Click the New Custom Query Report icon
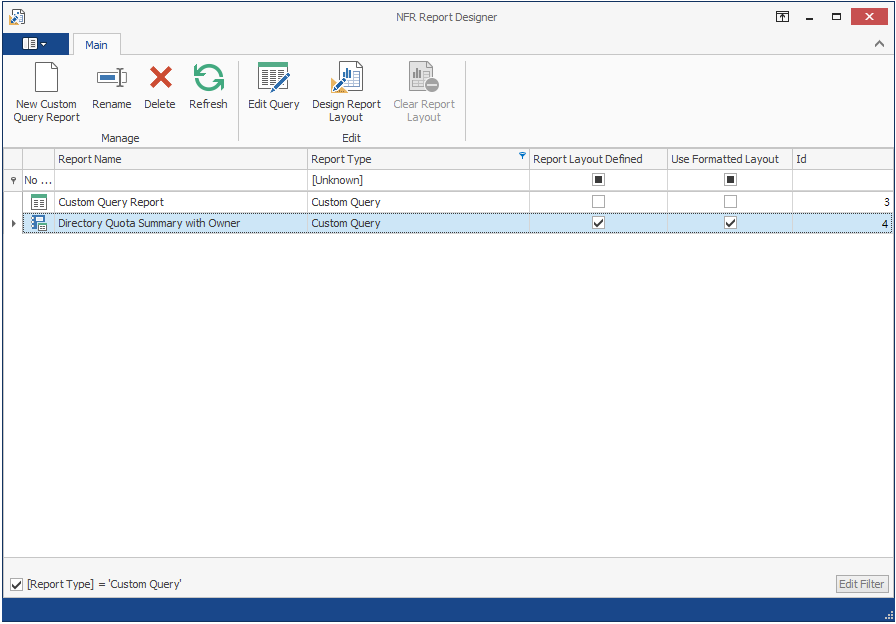This screenshot has width=896, height=624. 46,79
